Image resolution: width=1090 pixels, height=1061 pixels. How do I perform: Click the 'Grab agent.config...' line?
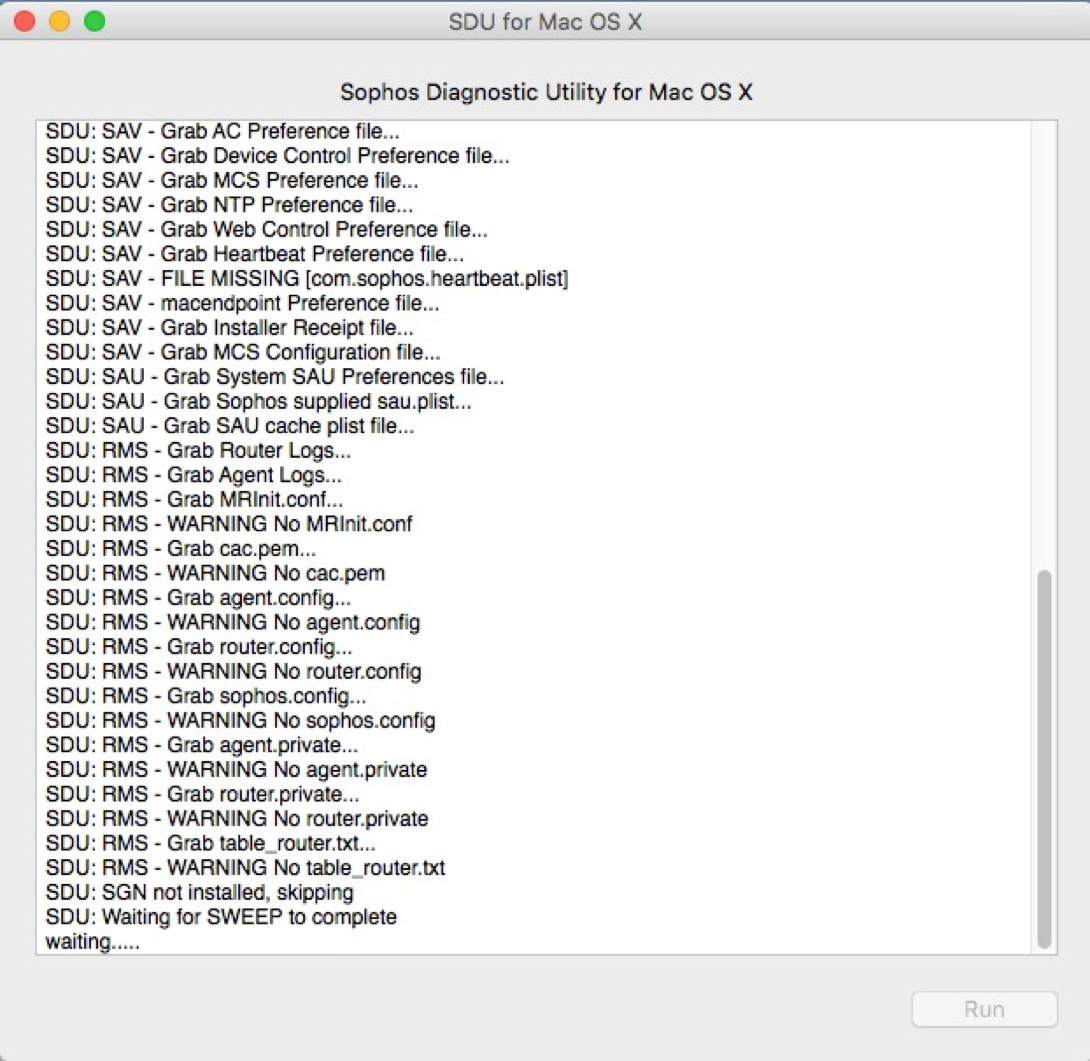pos(198,597)
